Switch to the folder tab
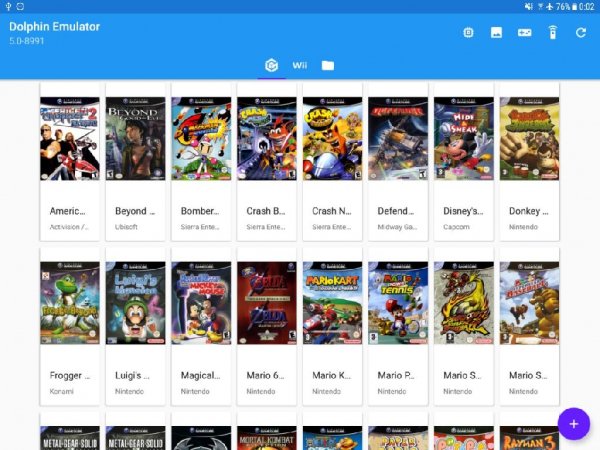600x450 pixels. tap(328, 66)
